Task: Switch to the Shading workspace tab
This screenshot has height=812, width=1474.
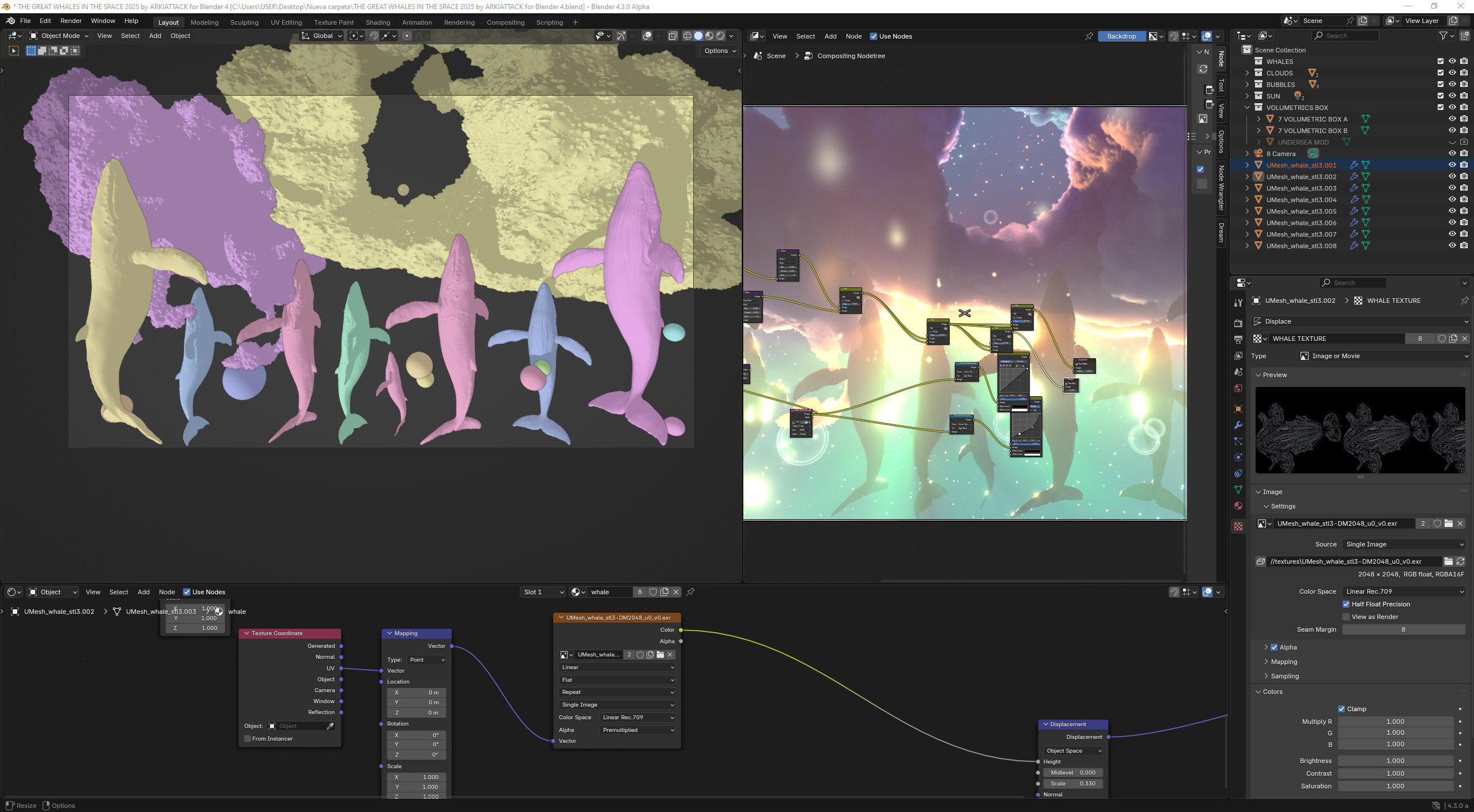Action: 377,22
